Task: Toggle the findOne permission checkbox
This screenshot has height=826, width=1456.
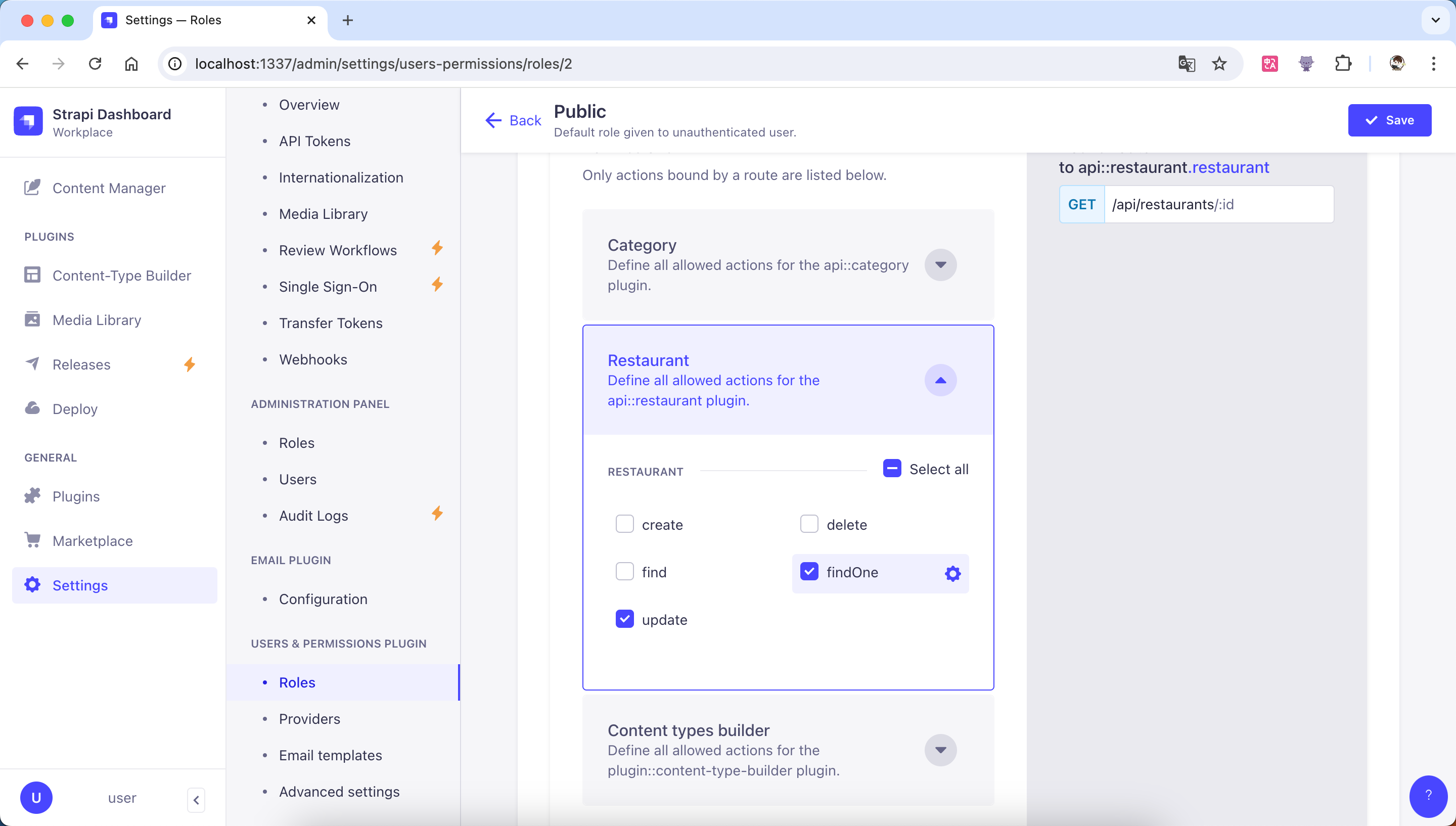Action: click(809, 571)
